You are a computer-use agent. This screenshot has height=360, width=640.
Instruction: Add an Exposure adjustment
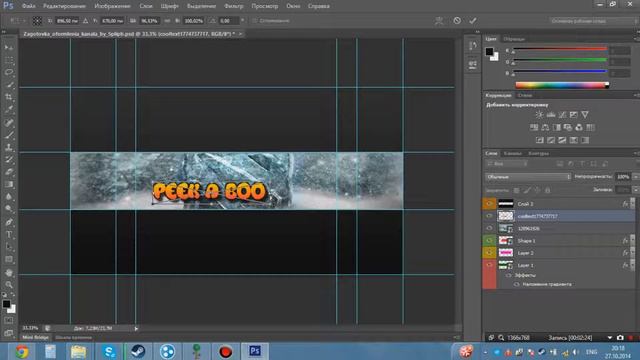tap(573, 115)
